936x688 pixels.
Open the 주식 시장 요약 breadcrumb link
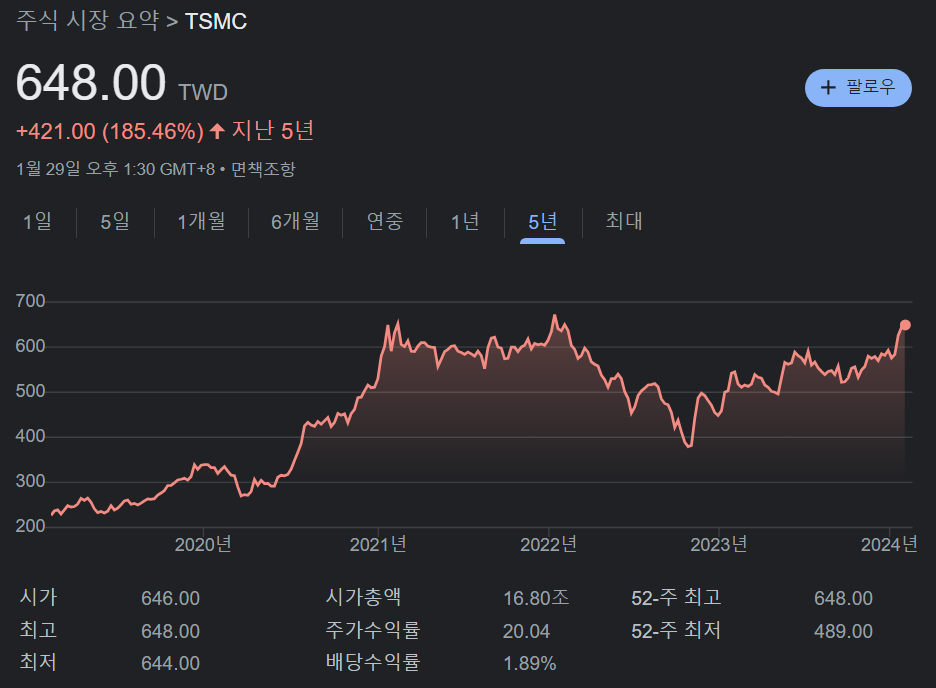(x=88, y=21)
